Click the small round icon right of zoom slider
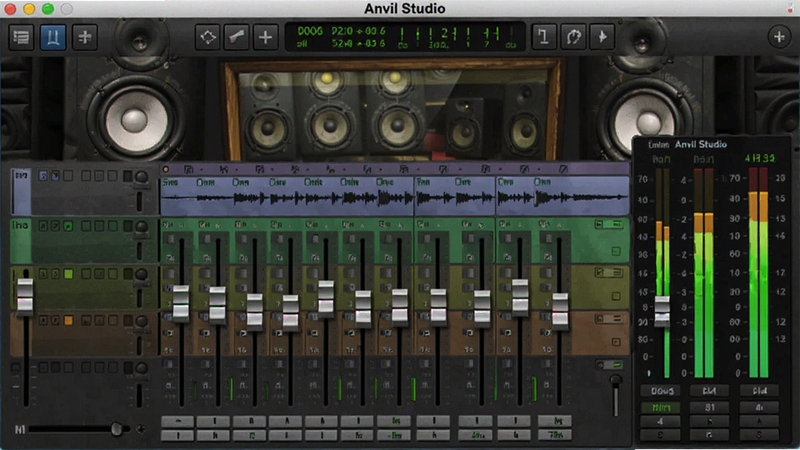This screenshot has height=450, width=800. coord(140,430)
